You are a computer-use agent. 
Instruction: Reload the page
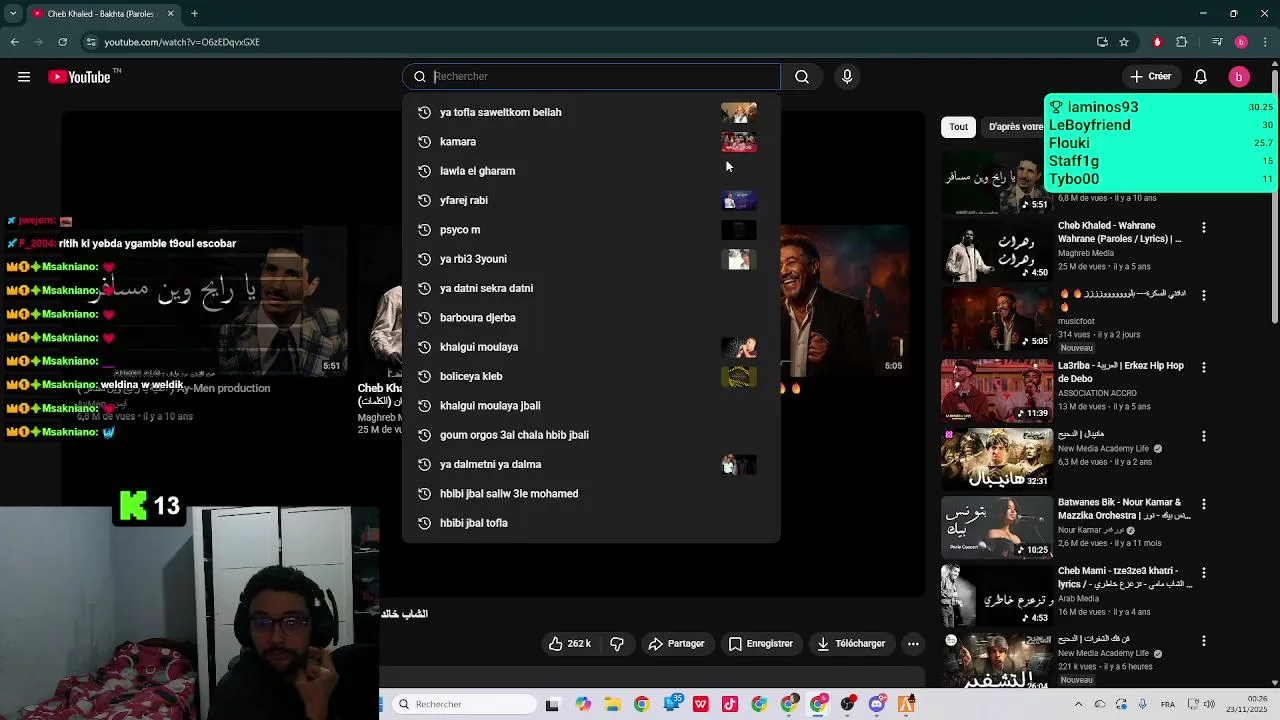pyautogui.click(x=62, y=42)
